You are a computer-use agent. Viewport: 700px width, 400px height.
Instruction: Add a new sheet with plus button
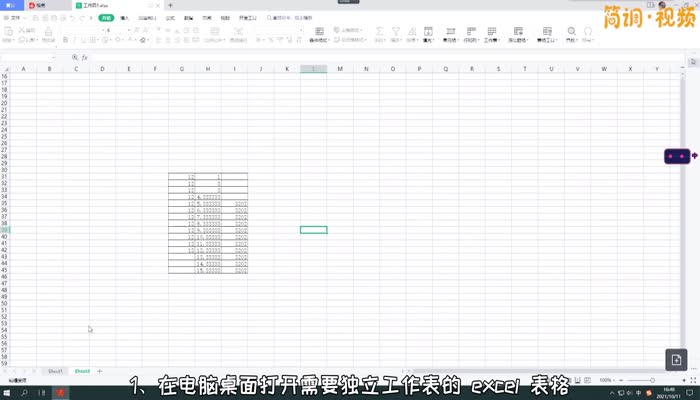[x=99, y=370]
